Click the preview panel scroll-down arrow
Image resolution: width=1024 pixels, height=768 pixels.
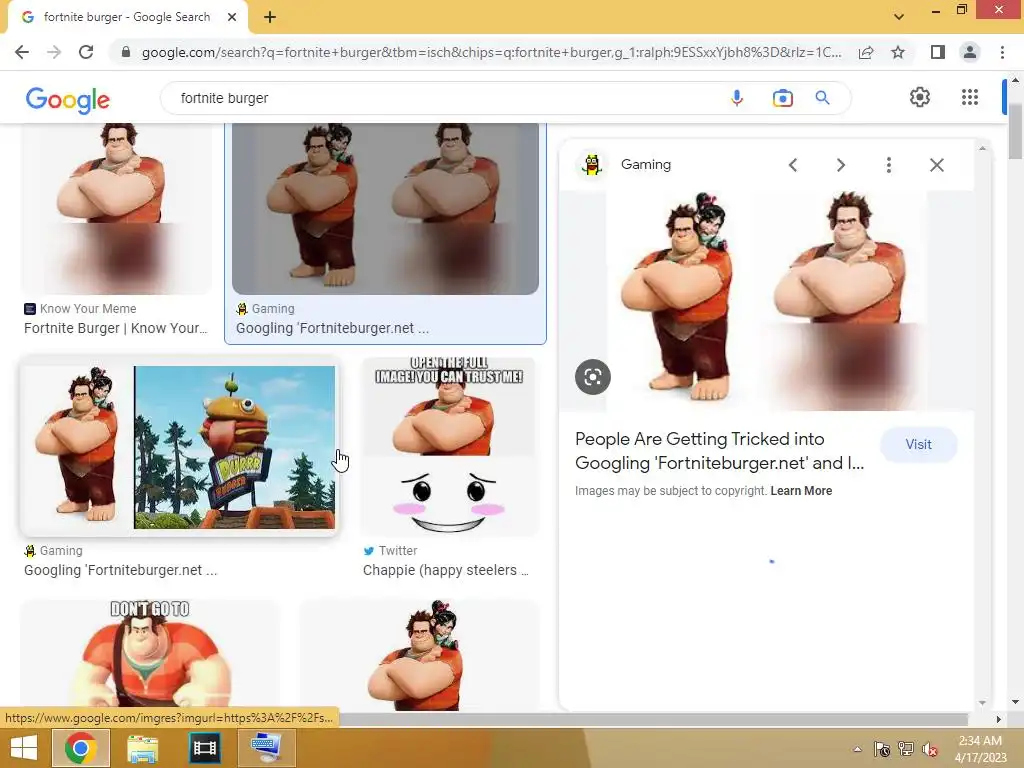click(x=982, y=703)
